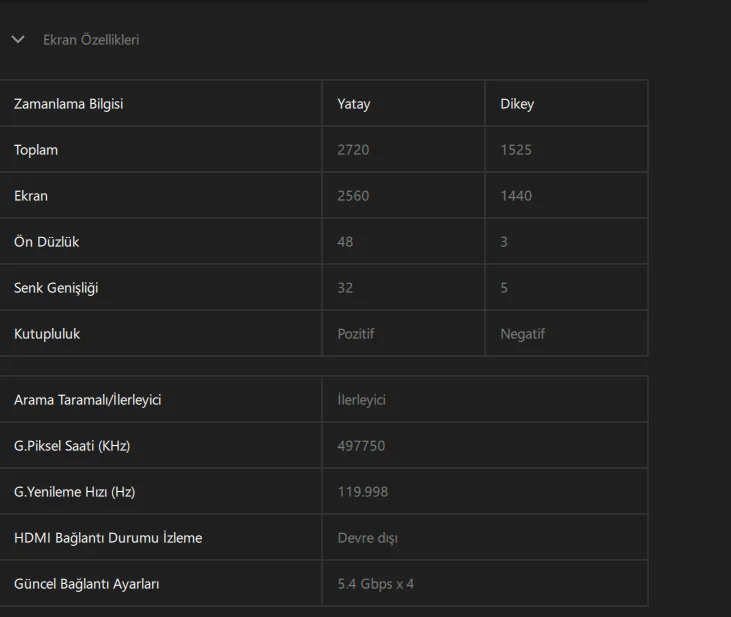The width and height of the screenshot is (731, 617).
Task: Select the Senk Genişliği row label
Action: pos(56,288)
